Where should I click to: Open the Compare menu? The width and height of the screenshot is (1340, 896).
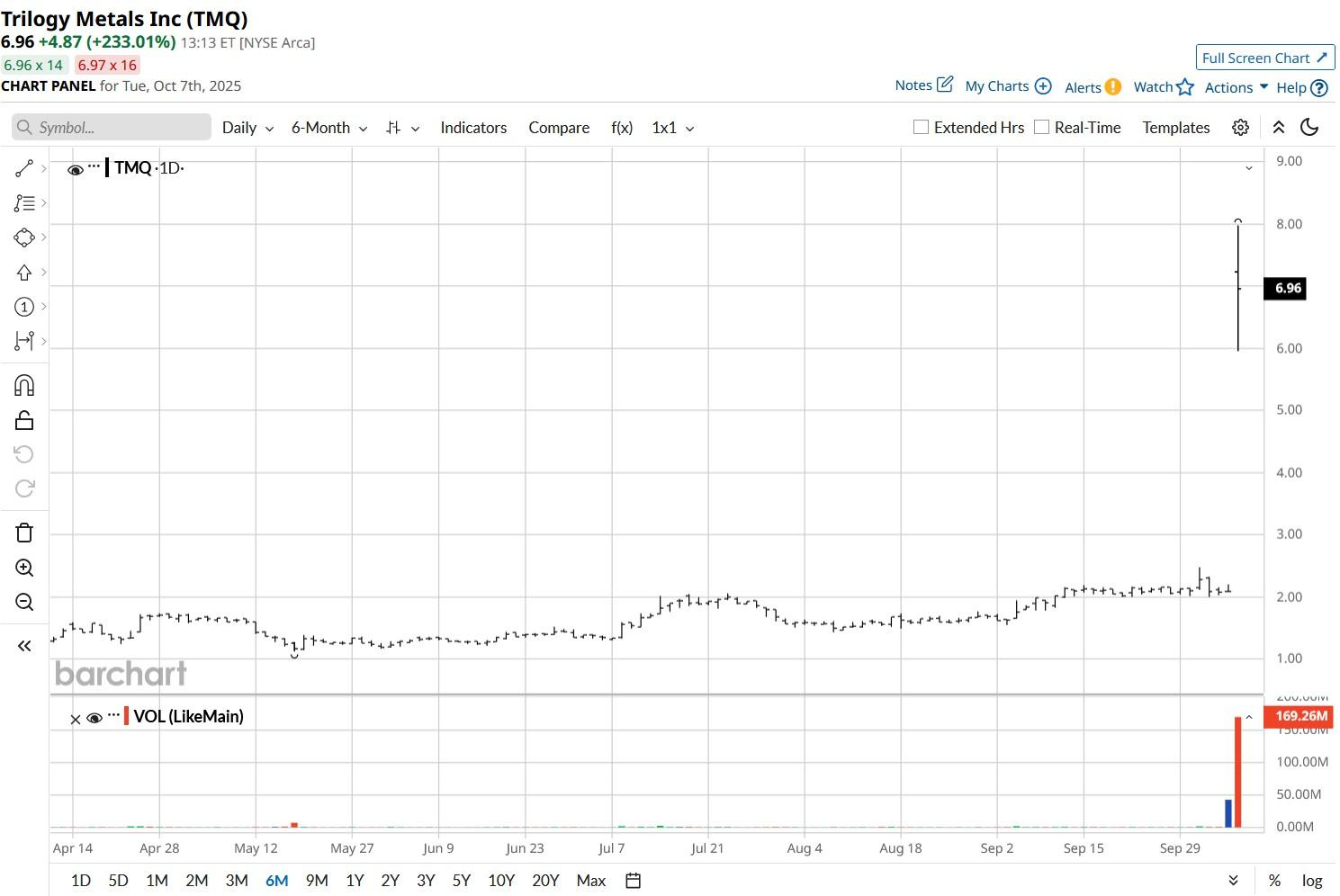559,128
